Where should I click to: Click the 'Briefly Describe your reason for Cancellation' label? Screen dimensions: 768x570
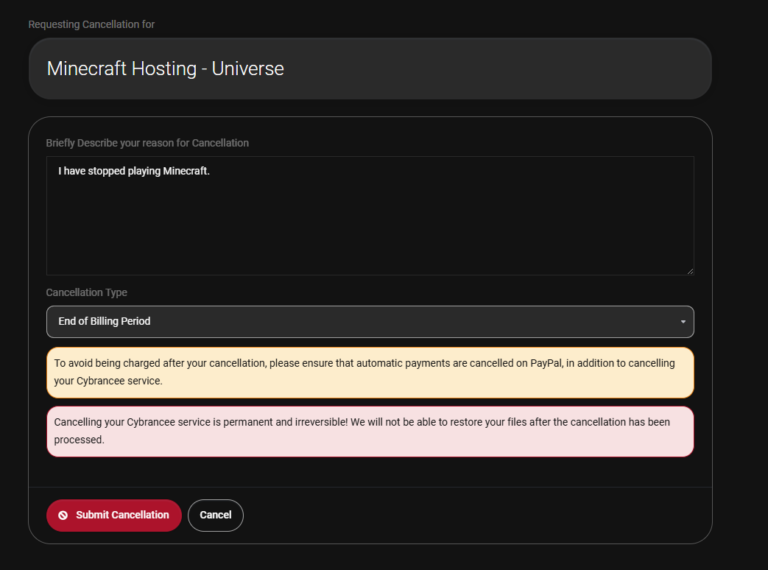coord(147,143)
